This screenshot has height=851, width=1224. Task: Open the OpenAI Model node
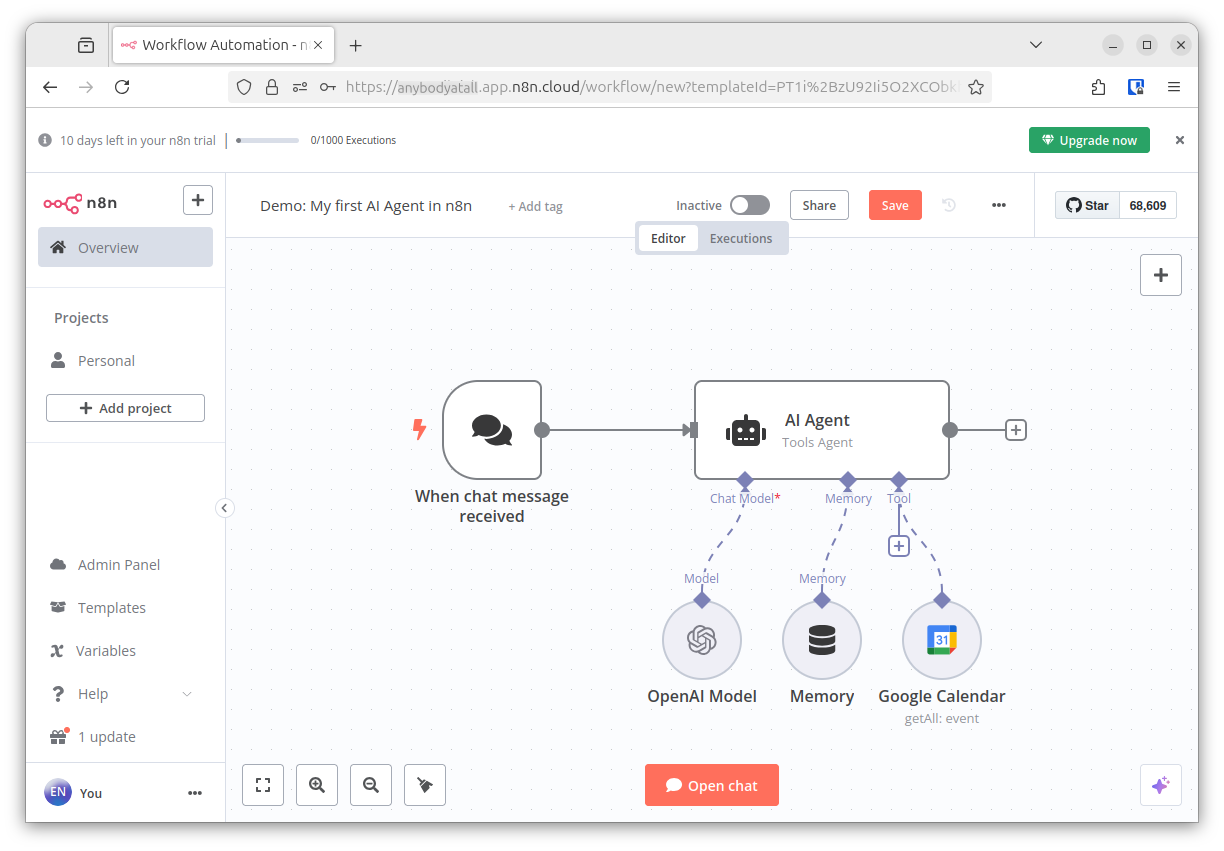(702, 640)
